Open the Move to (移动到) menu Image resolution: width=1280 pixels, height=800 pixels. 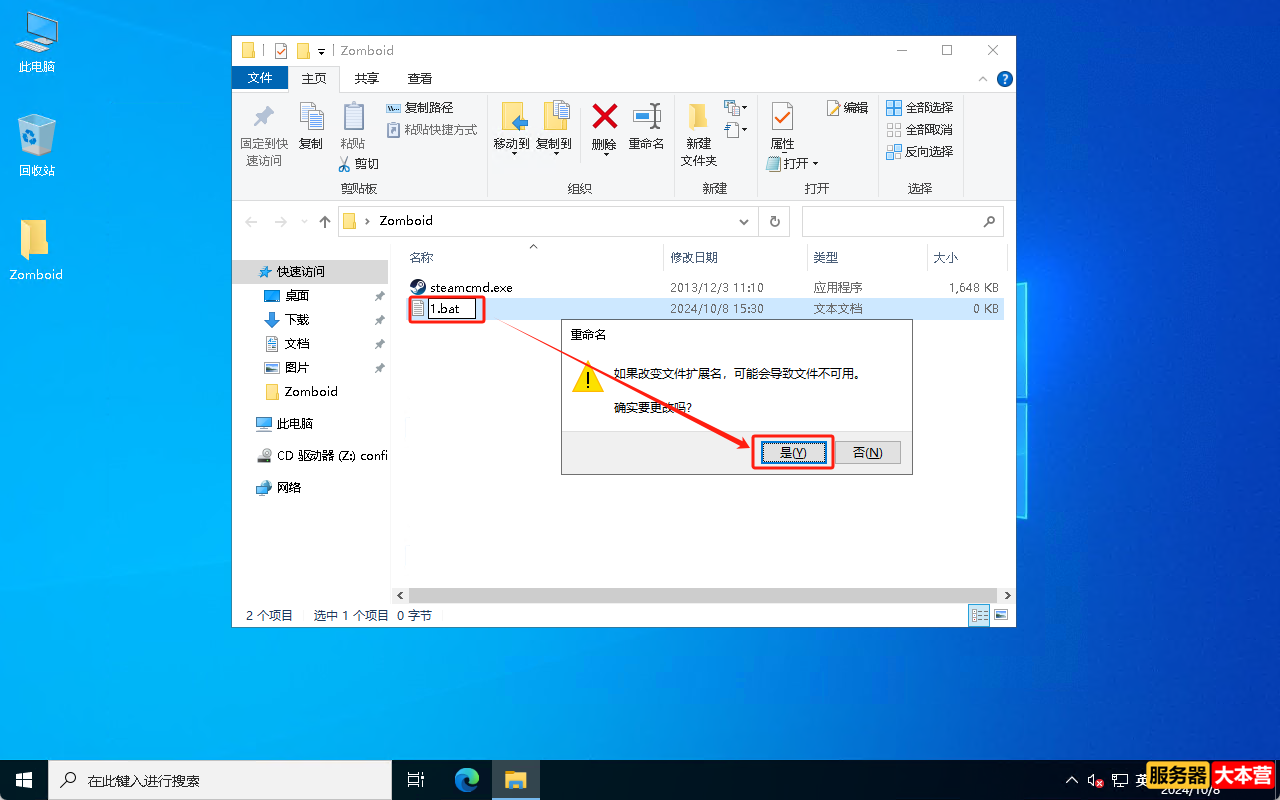[x=512, y=127]
